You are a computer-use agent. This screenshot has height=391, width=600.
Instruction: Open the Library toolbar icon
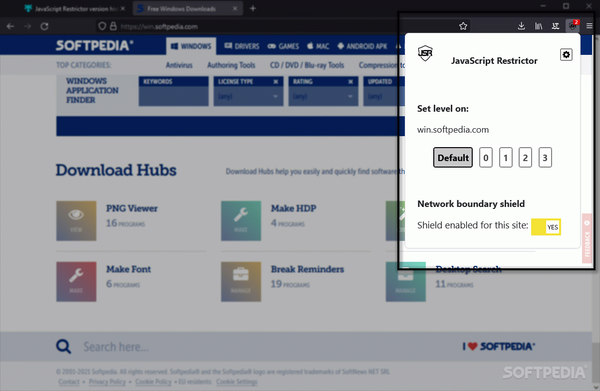pyautogui.click(x=538, y=26)
